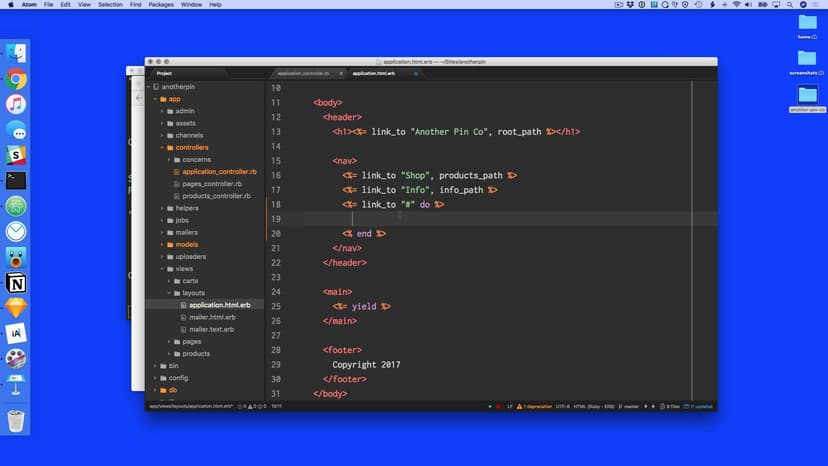Select mailer.html.erb file
Screen dimensions: 828x466
(x=211, y=317)
